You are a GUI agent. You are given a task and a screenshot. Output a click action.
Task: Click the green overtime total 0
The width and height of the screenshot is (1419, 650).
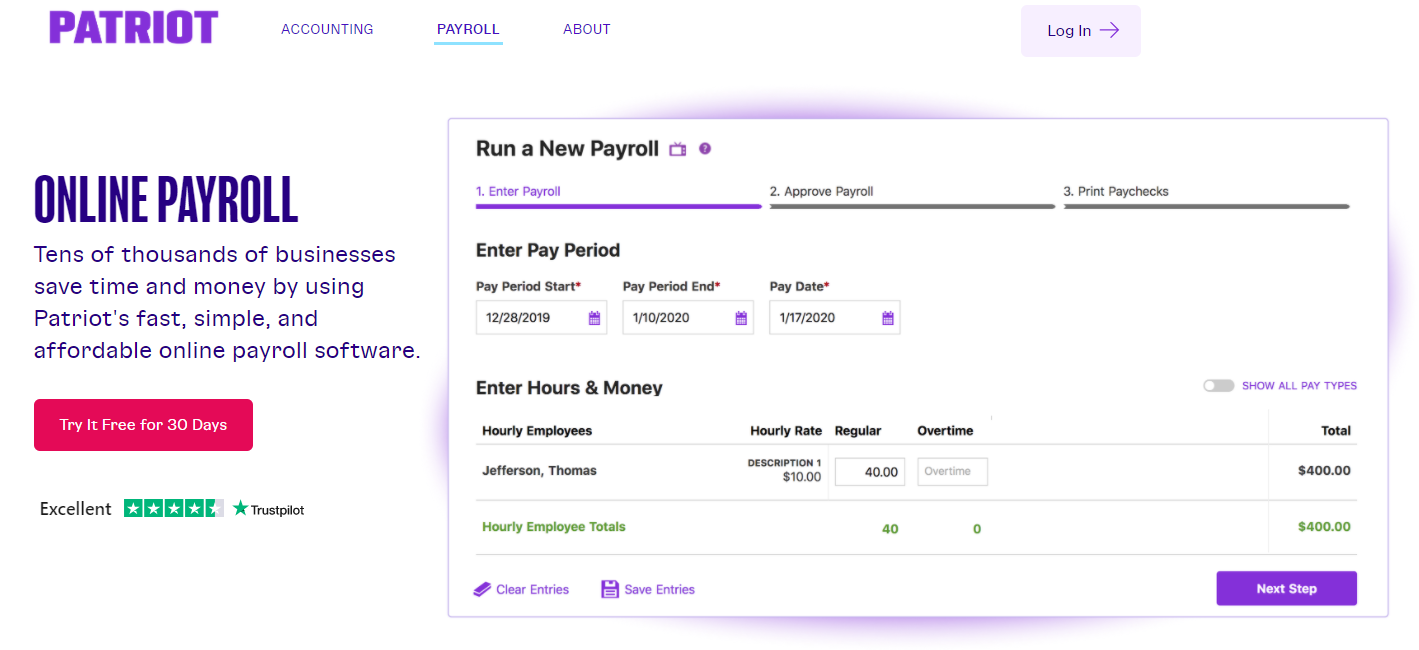tap(977, 529)
